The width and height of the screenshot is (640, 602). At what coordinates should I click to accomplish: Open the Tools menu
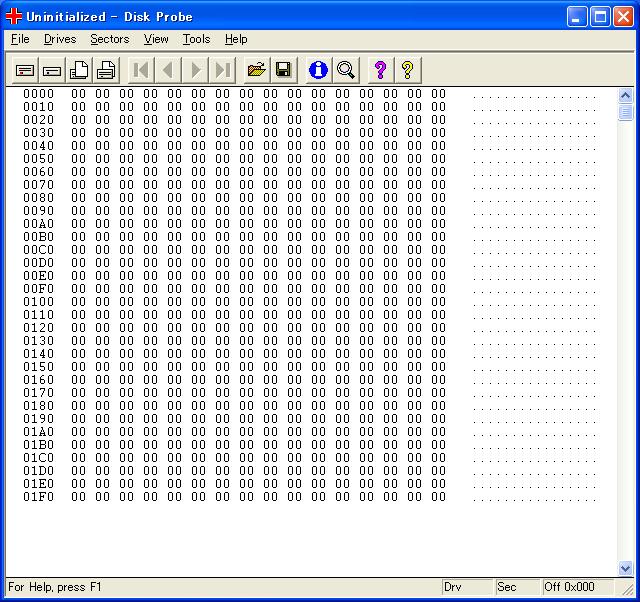point(196,39)
